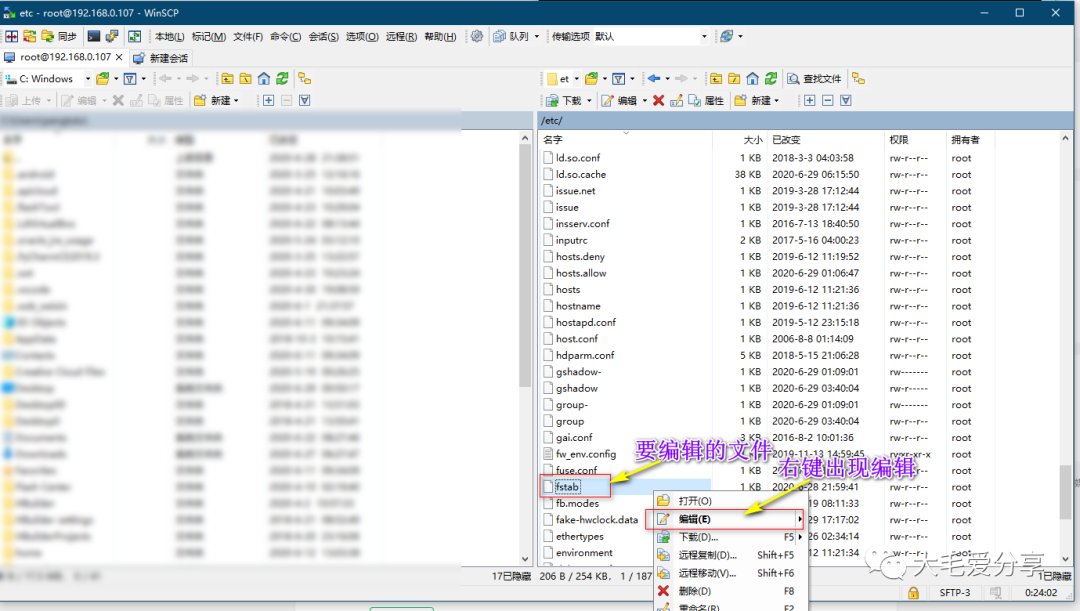Sort files by the 已改变 column header

tap(786, 140)
